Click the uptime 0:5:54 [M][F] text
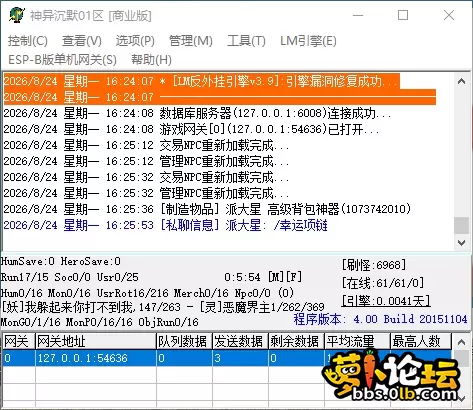The width and height of the screenshot is (473, 410). [x=263, y=277]
